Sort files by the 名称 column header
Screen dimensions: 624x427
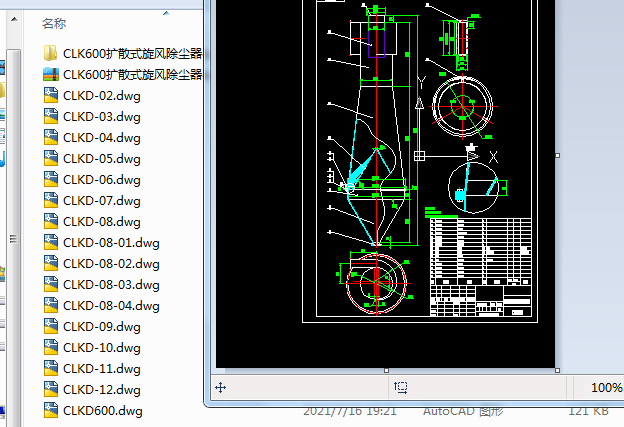[x=54, y=23]
